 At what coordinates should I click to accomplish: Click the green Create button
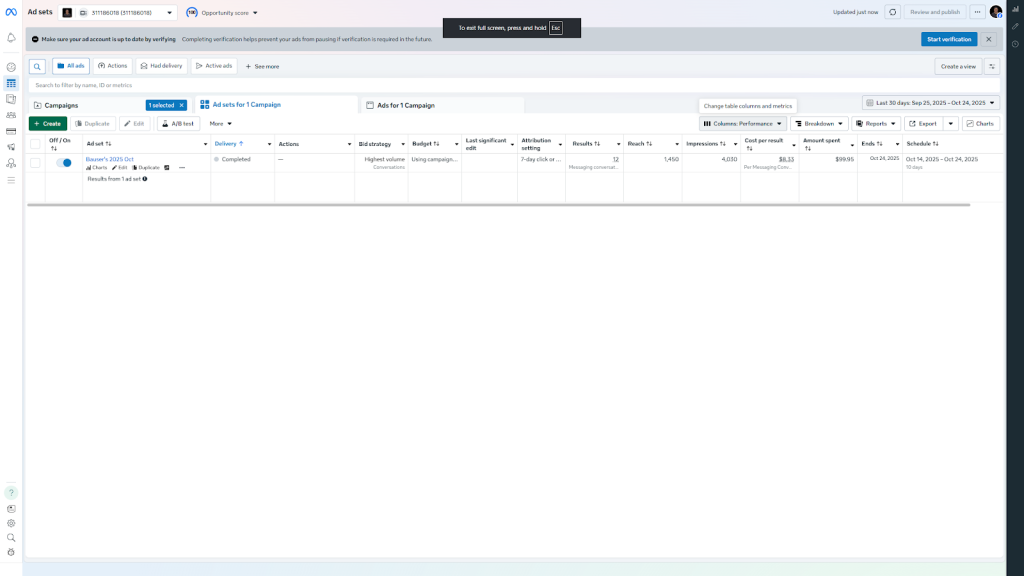coord(48,124)
